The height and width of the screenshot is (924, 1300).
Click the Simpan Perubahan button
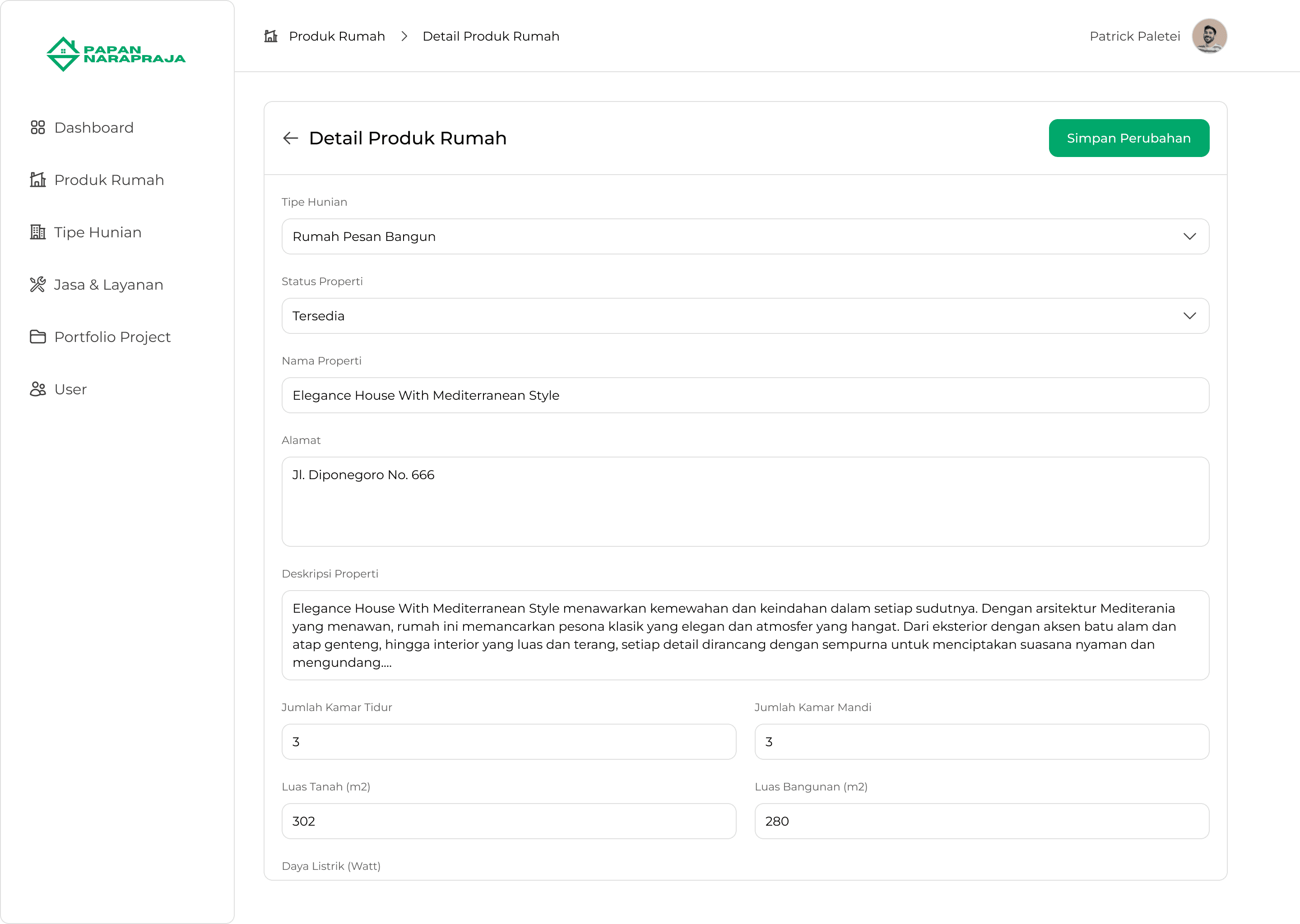click(x=1128, y=138)
